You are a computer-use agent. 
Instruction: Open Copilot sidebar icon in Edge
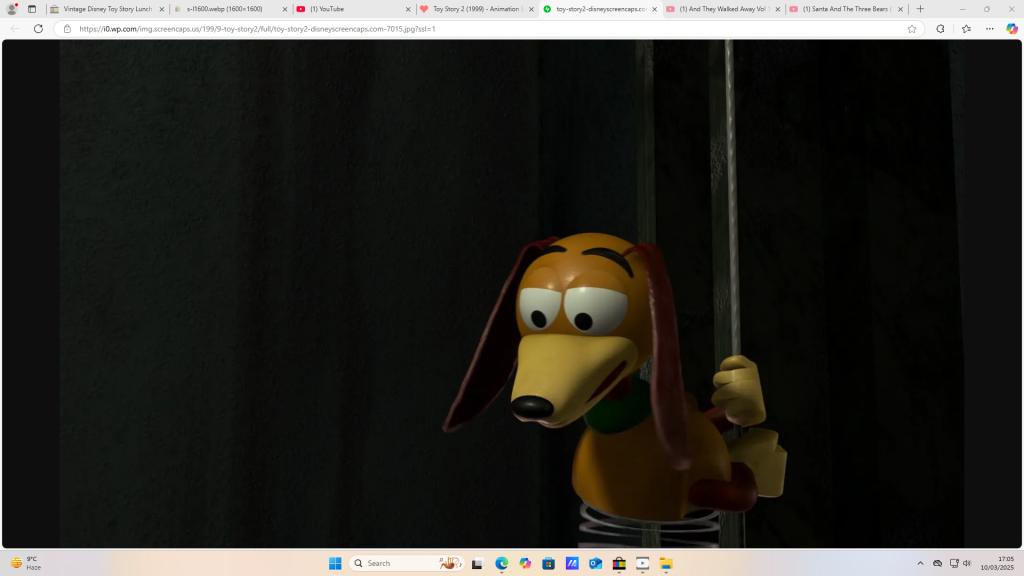(x=1012, y=29)
